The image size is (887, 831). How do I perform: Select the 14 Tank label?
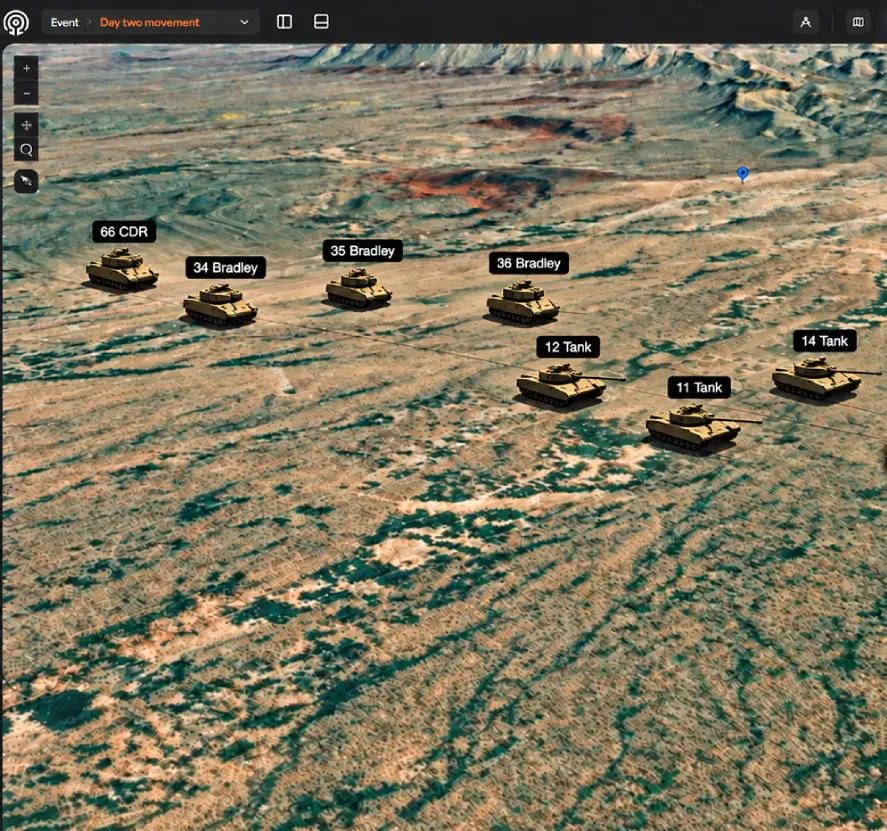(824, 341)
